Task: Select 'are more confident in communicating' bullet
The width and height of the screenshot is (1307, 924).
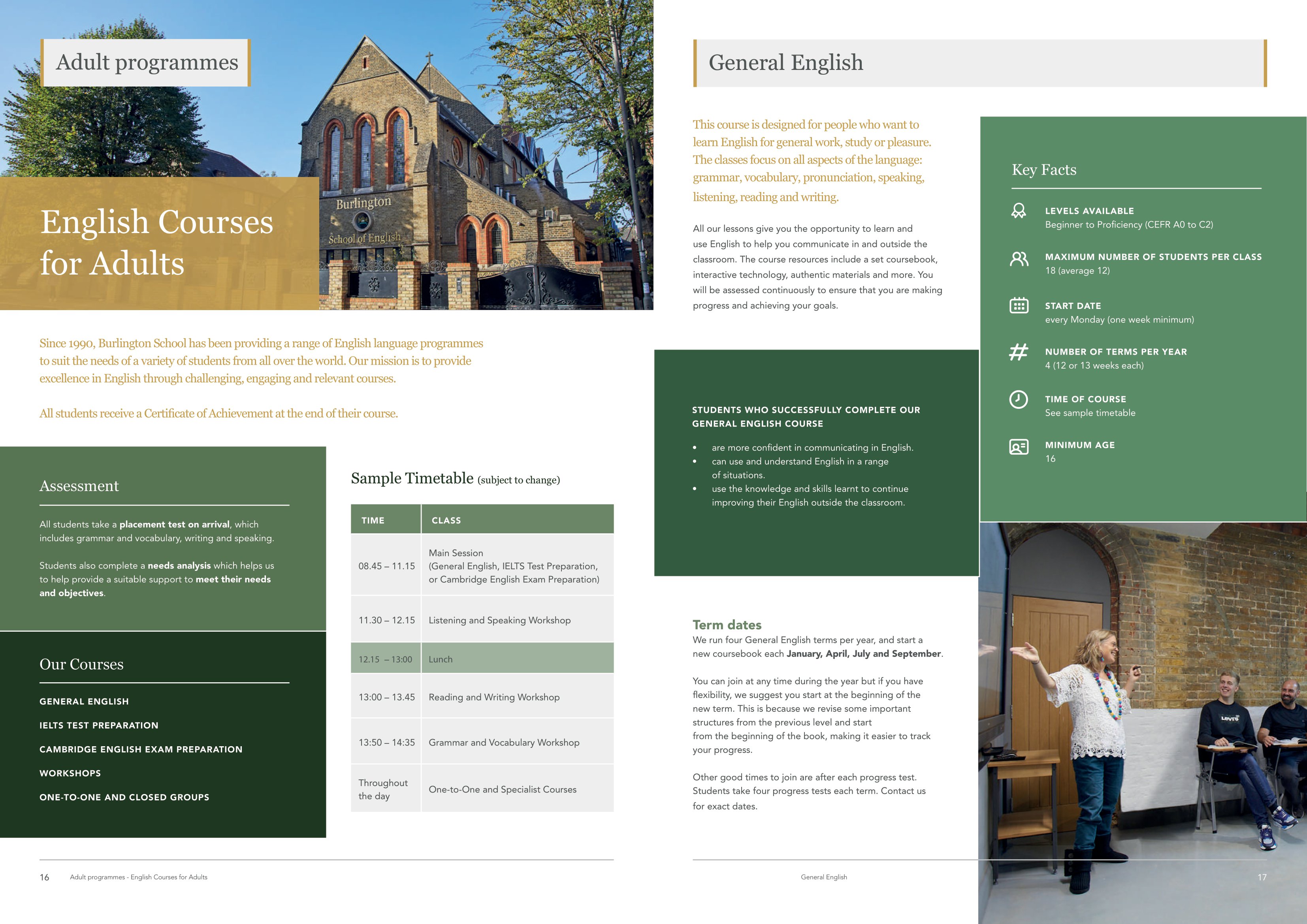Action: pos(812,448)
